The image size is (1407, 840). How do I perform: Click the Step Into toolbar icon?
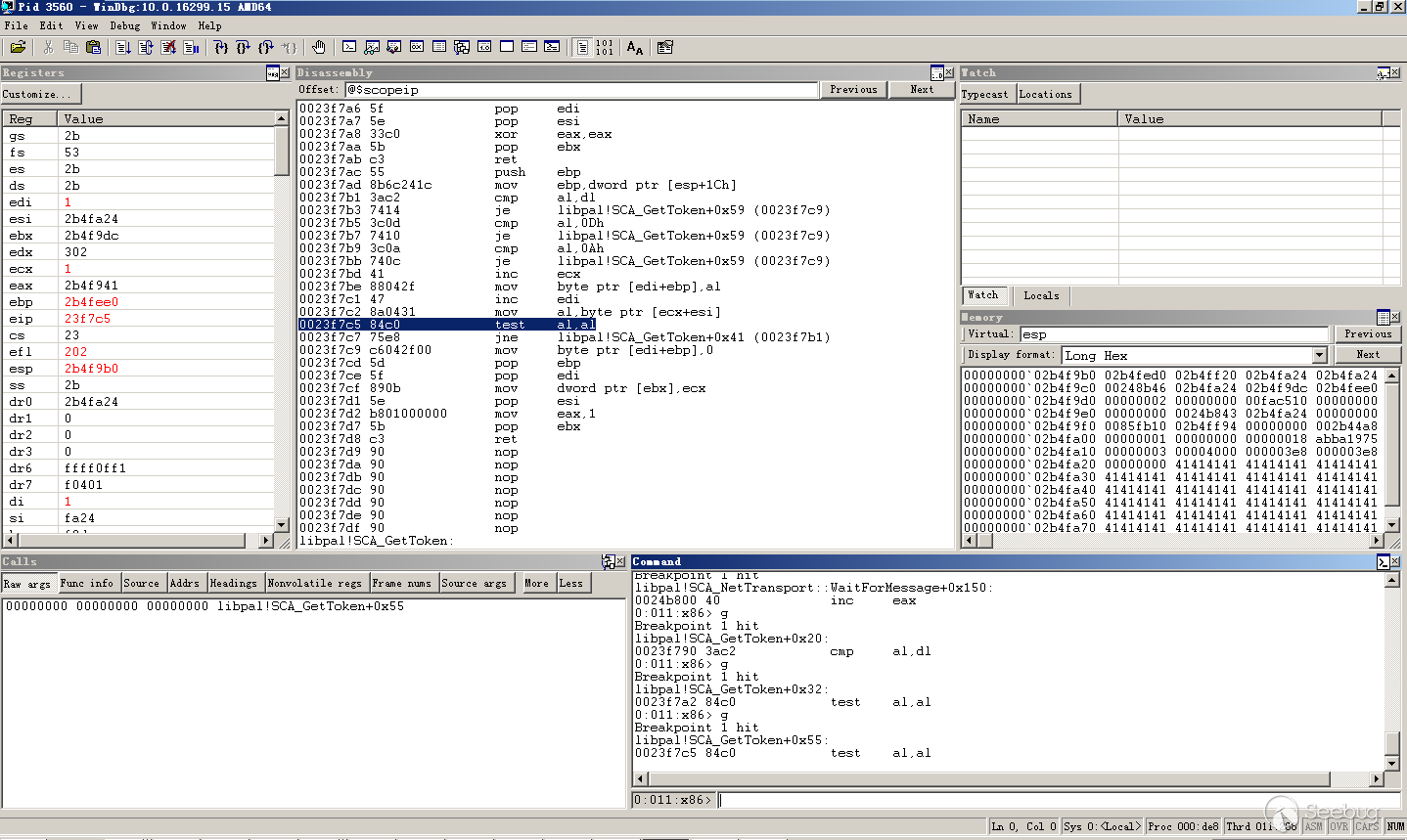pyautogui.click(x=221, y=47)
